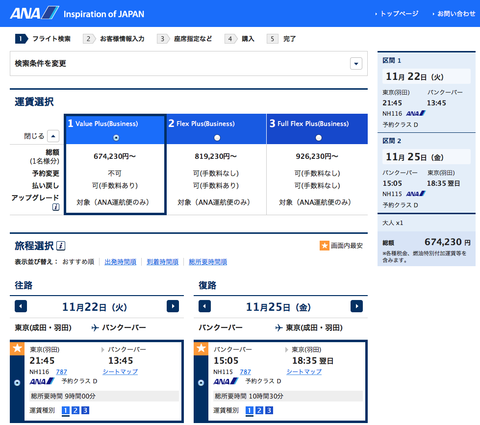Image resolution: width=480 pixels, height=425 pixels.
Task: Click the ANA logo in return flight card
Action: point(226,381)
